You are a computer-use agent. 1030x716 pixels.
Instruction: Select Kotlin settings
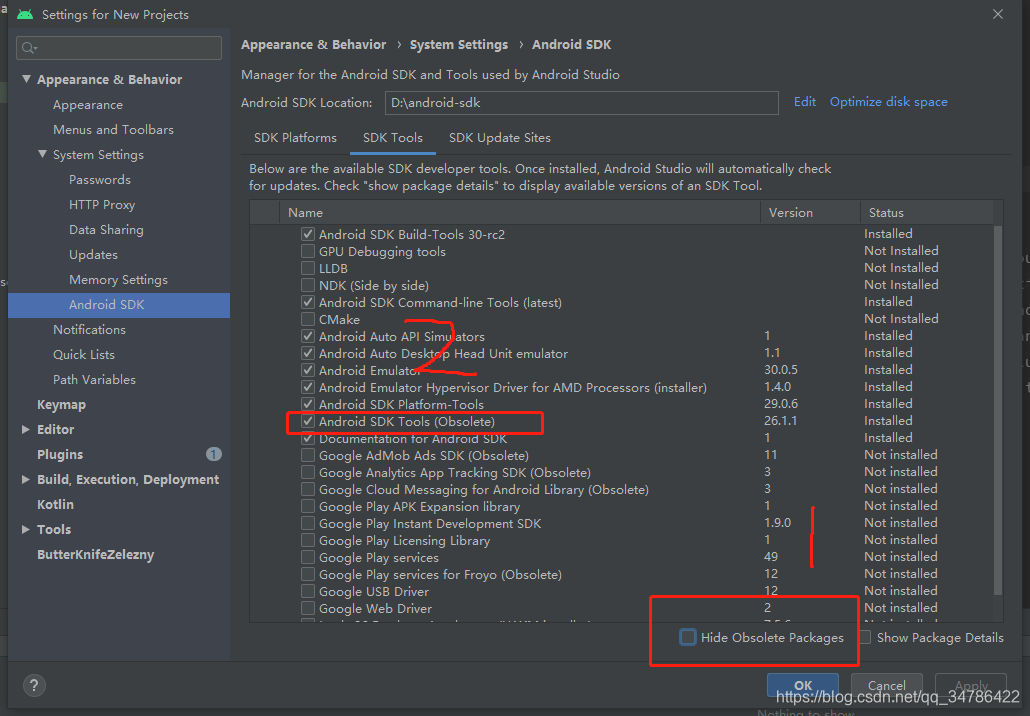tap(55, 504)
